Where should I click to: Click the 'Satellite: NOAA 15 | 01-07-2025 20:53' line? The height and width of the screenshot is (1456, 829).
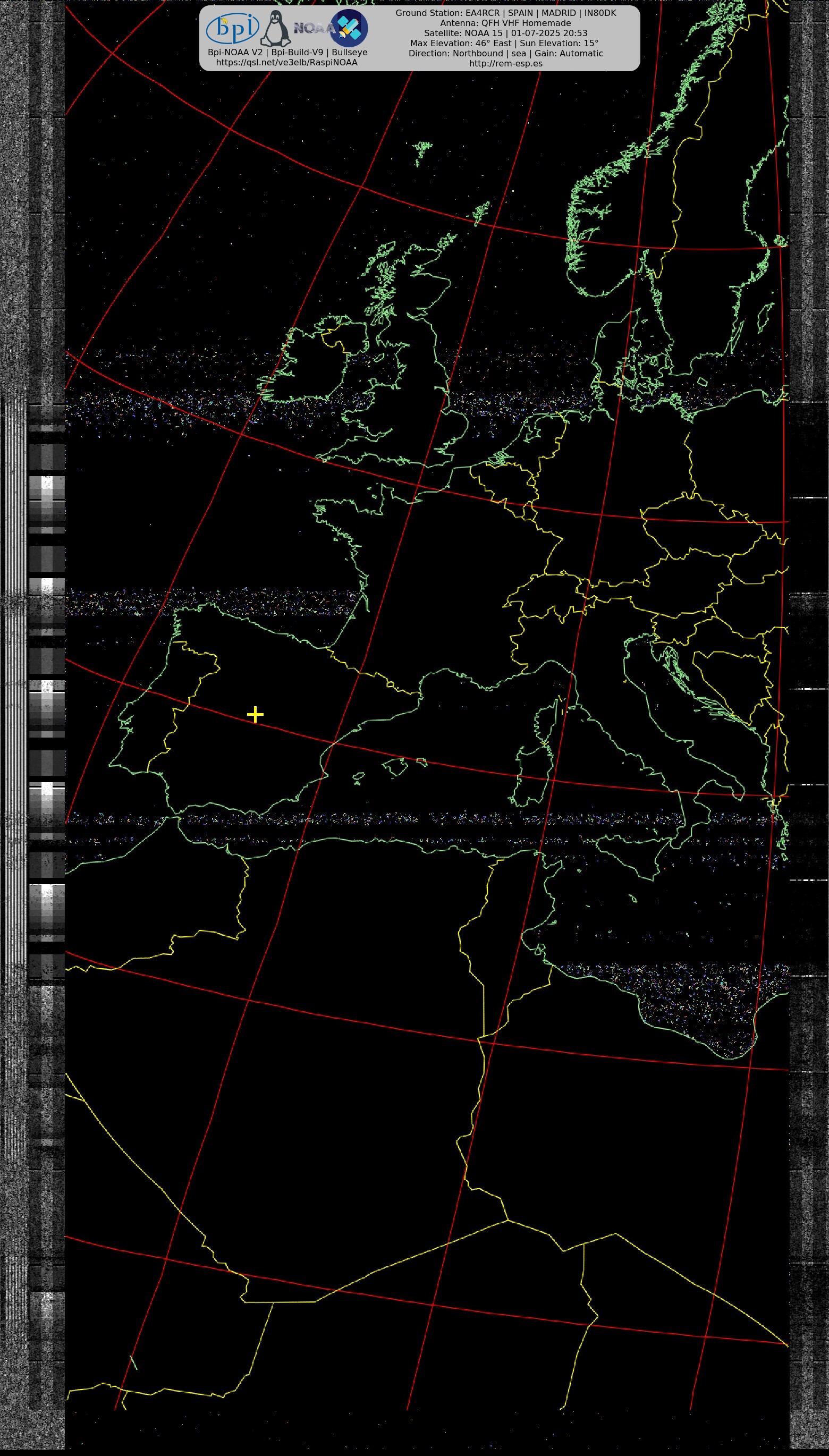pos(505,33)
